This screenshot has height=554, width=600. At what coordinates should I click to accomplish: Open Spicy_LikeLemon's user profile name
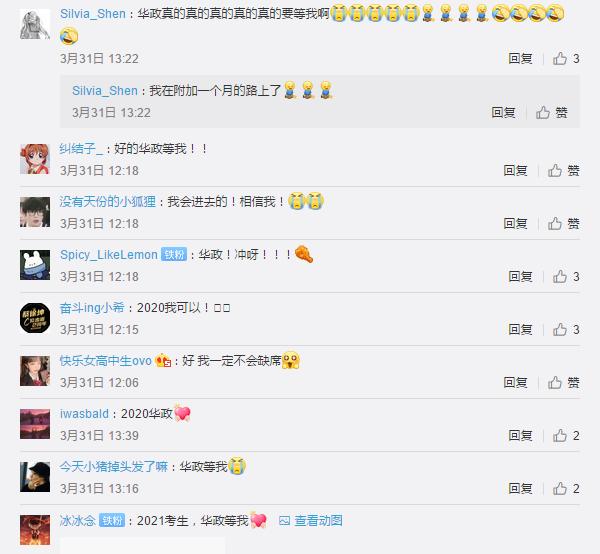click(x=109, y=255)
